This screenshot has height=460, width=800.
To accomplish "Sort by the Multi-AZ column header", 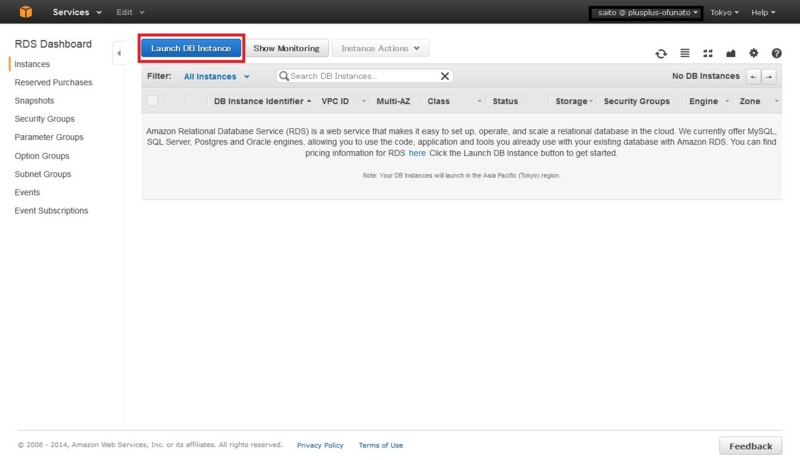I will (x=393, y=101).
